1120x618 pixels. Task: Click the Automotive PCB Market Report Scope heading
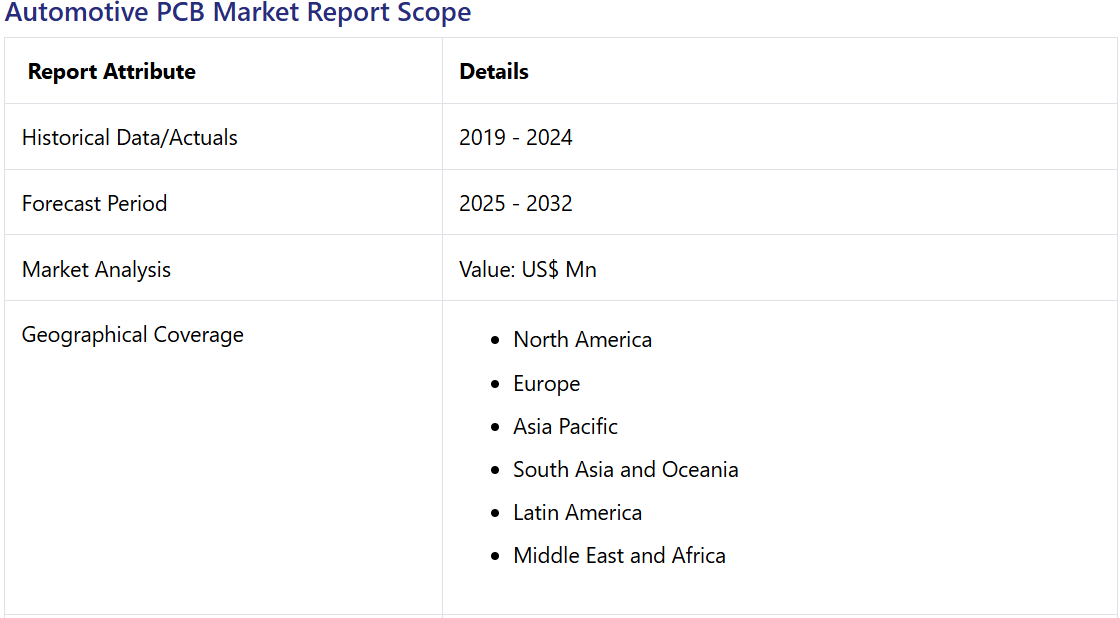(x=238, y=13)
